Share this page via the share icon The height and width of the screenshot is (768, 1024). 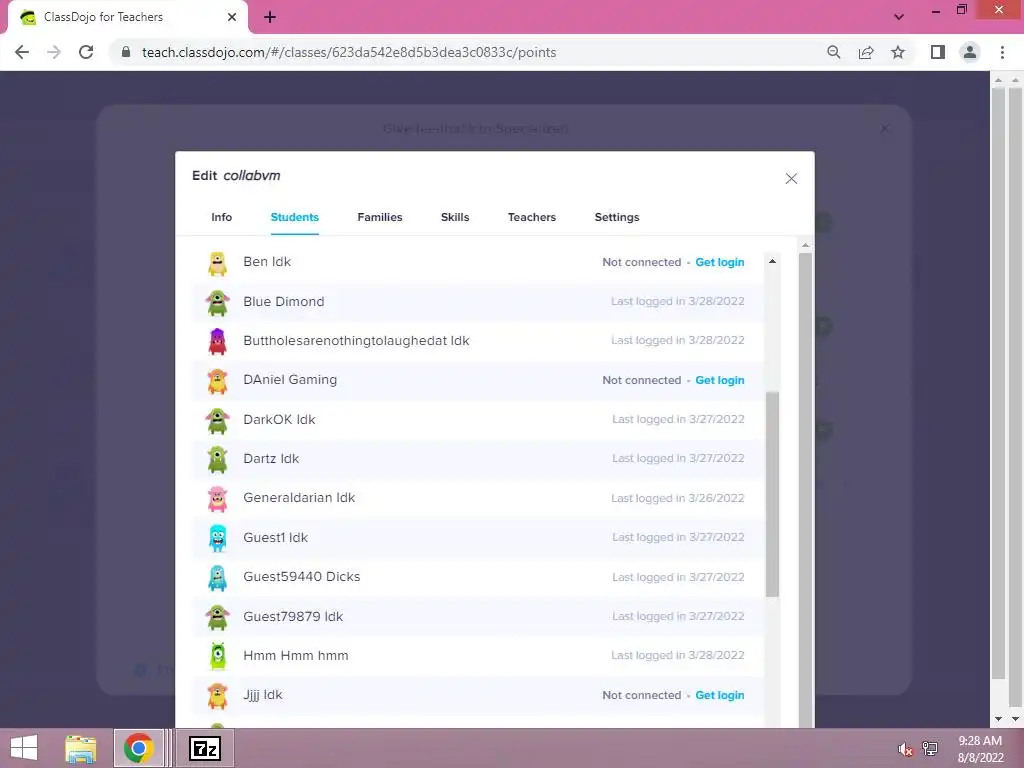coord(866,52)
